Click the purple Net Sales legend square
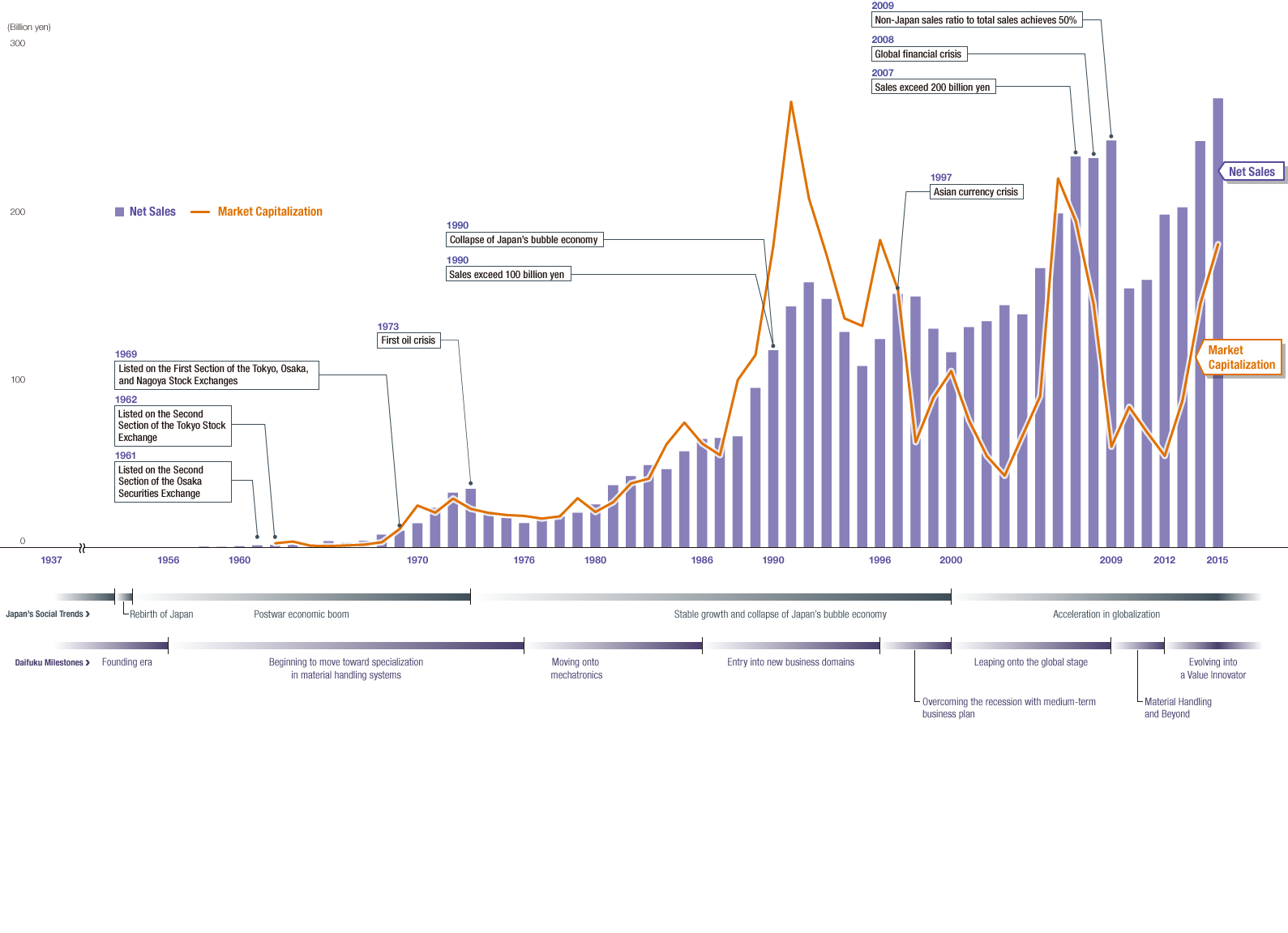Image resolution: width=1288 pixels, height=933 pixels. (119, 212)
